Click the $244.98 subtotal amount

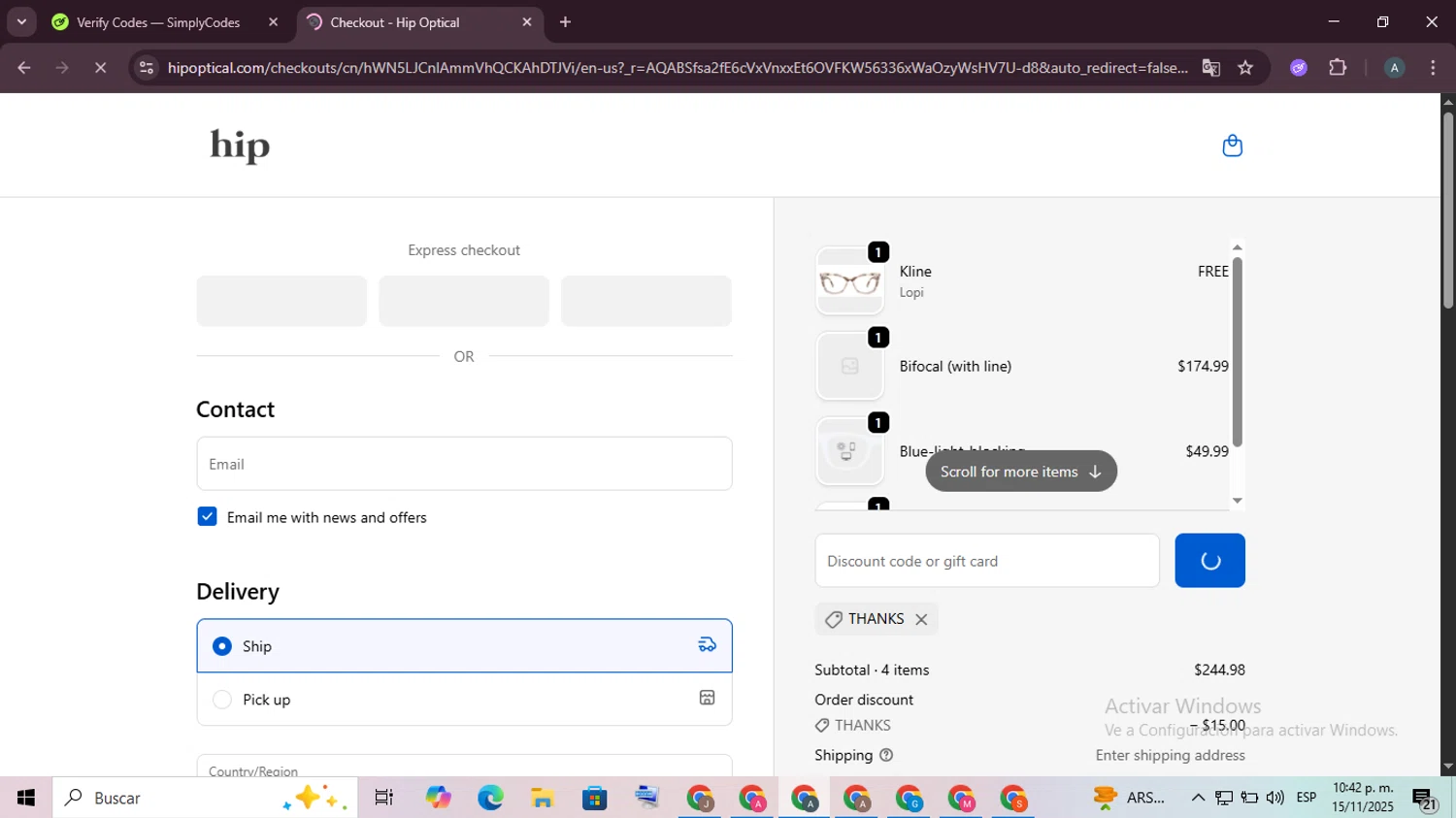(x=1219, y=670)
